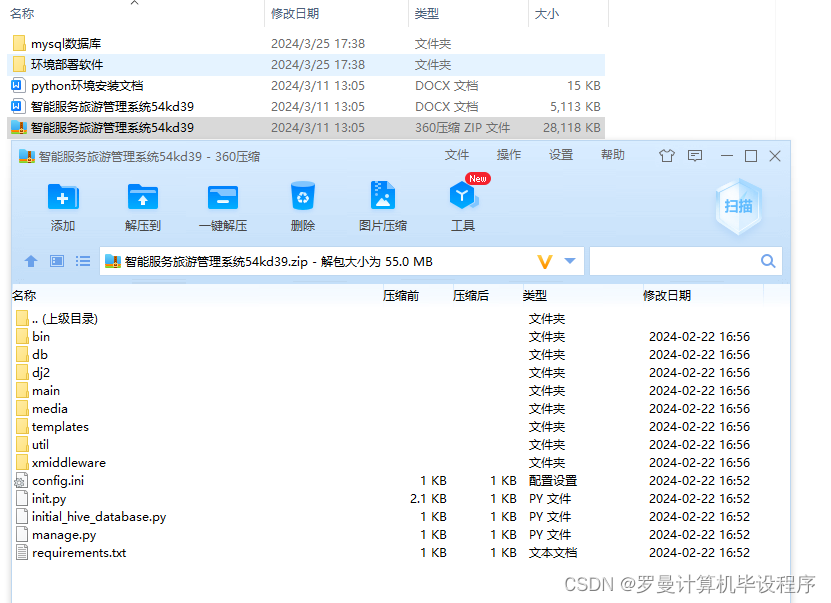Click the 扫描 (Scan) icon on the right
Viewport: 831px width, 603px height.
(738, 207)
